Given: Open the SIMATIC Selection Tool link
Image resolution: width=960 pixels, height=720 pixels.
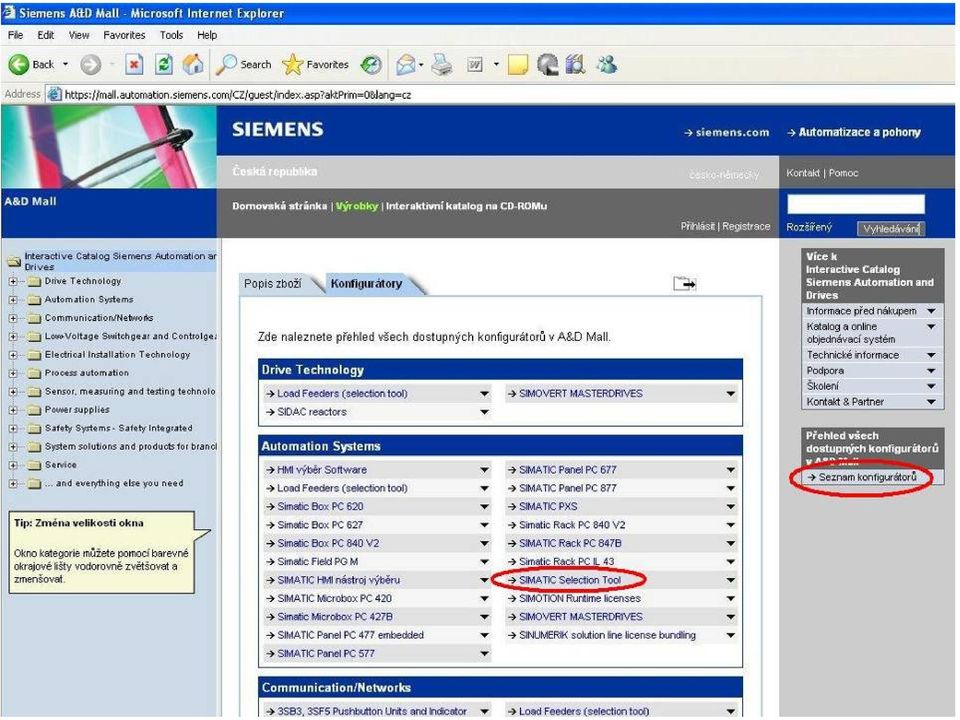Looking at the screenshot, I should (569, 580).
